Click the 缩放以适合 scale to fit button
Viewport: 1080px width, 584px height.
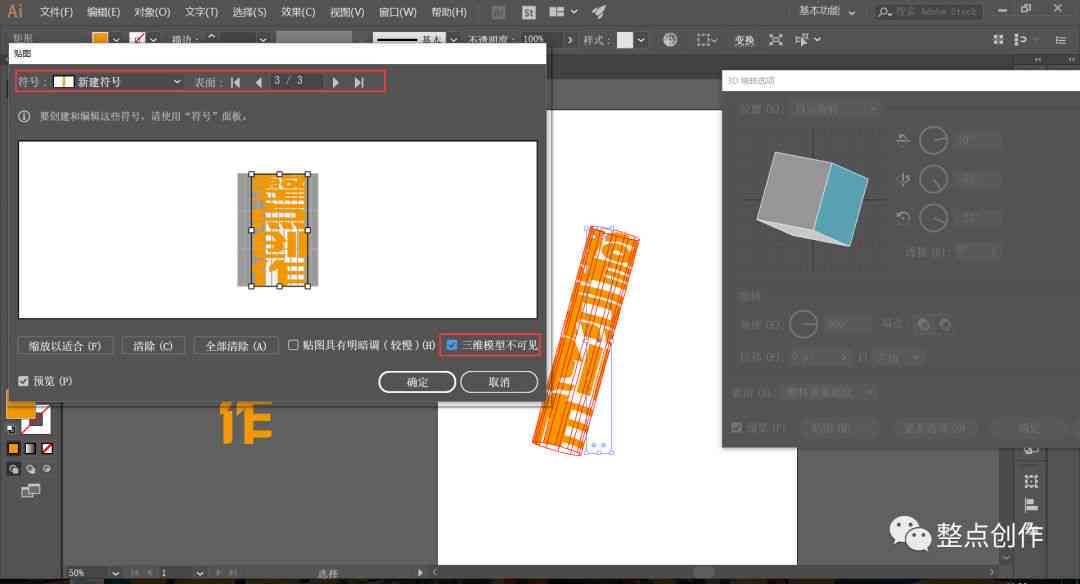pos(65,346)
